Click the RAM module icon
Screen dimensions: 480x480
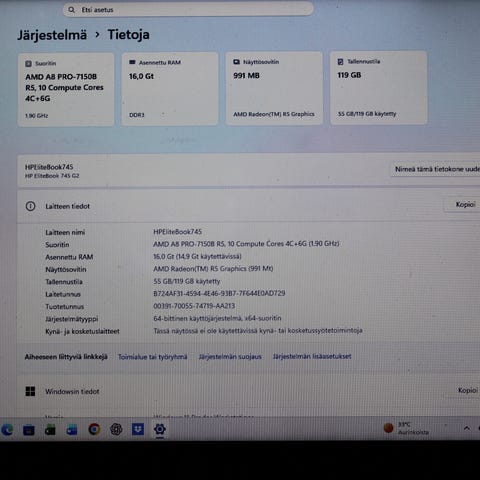pyautogui.click(x=132, y=62)
